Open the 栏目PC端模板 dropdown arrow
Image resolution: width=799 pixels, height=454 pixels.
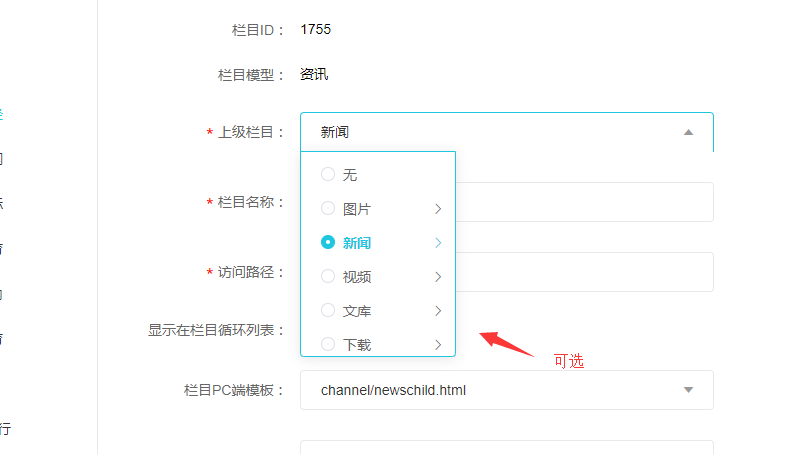click(688, 390)
